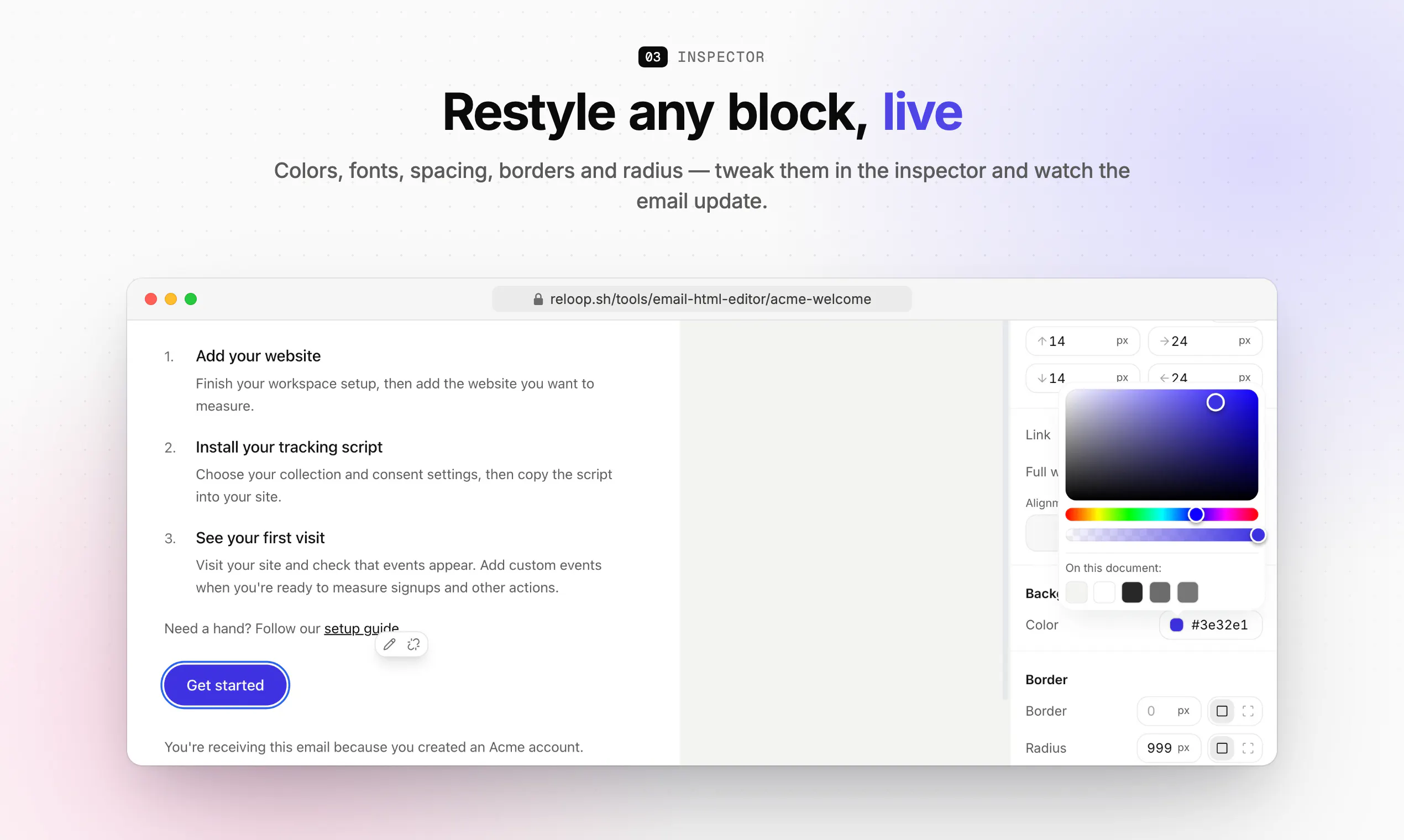Click the red close window button
The image size is (1404, 840).
pyautogui.click(x=150, y=299)
